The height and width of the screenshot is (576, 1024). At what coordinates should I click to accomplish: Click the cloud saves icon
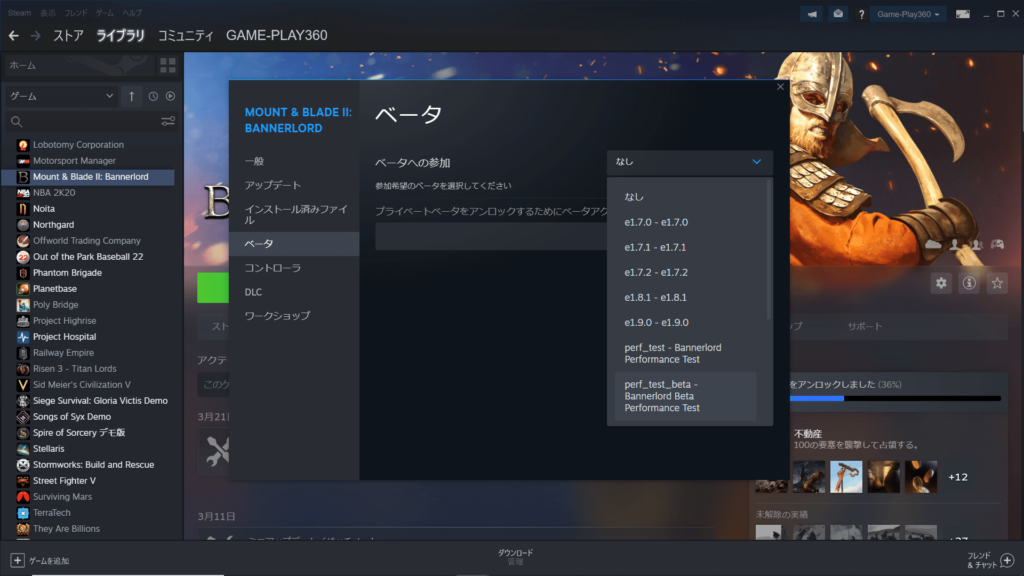933,244
